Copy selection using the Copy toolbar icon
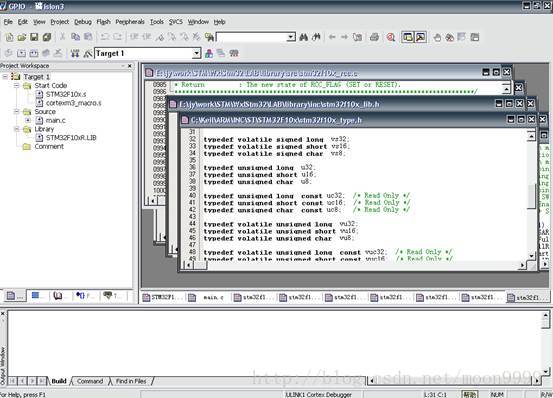 75,37
